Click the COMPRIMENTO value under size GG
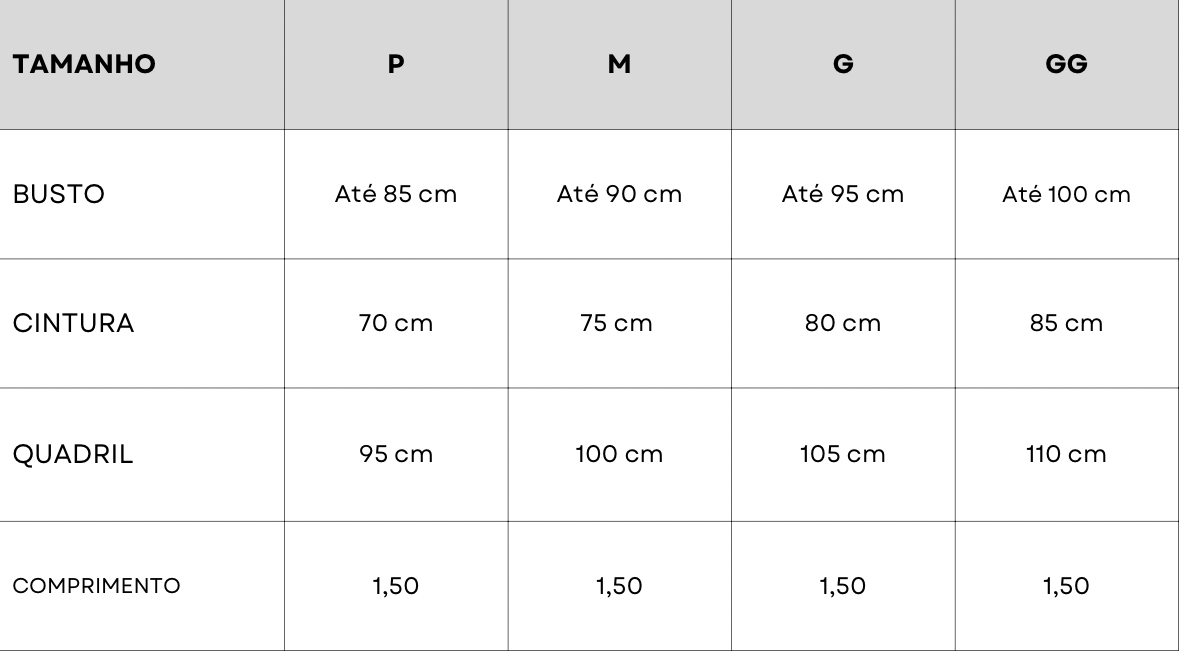 coord(1066,586)
